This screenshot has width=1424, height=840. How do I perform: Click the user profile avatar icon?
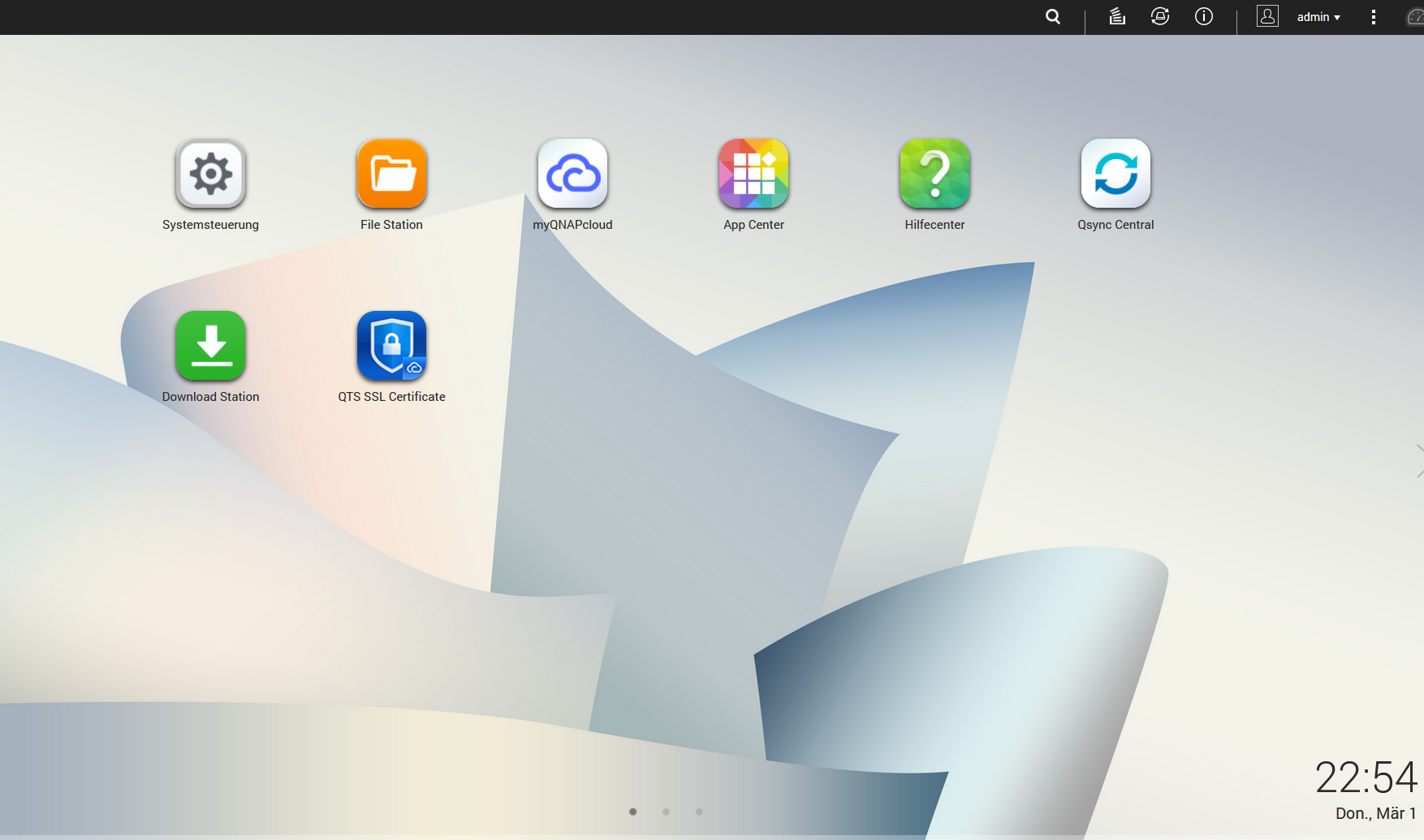click(x=1267, y=16)
